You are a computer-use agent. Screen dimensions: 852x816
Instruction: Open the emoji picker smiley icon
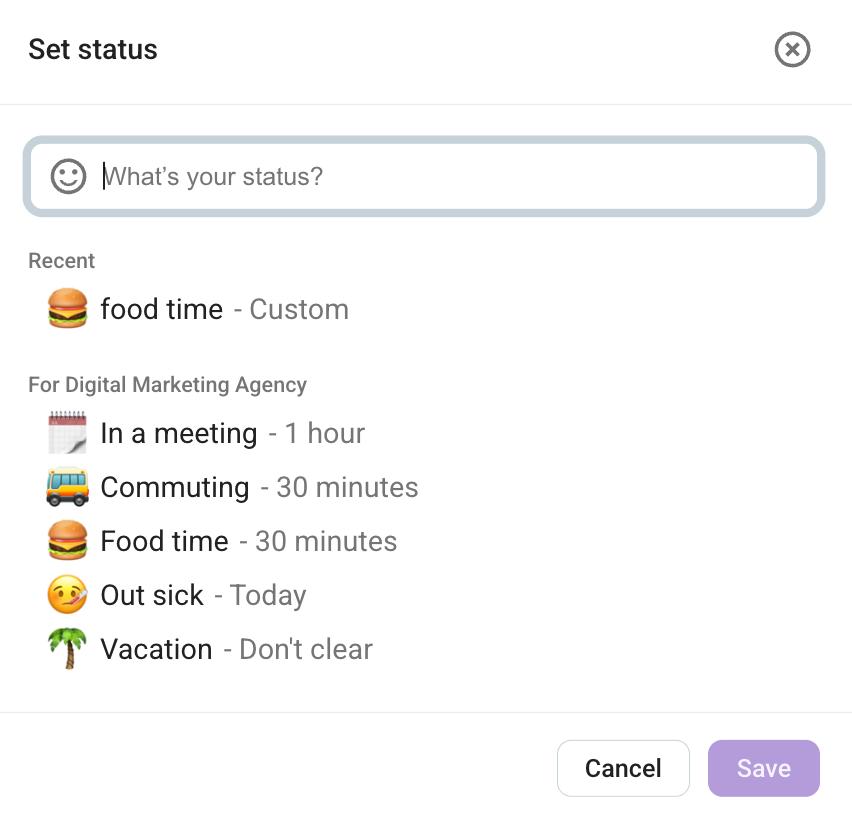68,176
